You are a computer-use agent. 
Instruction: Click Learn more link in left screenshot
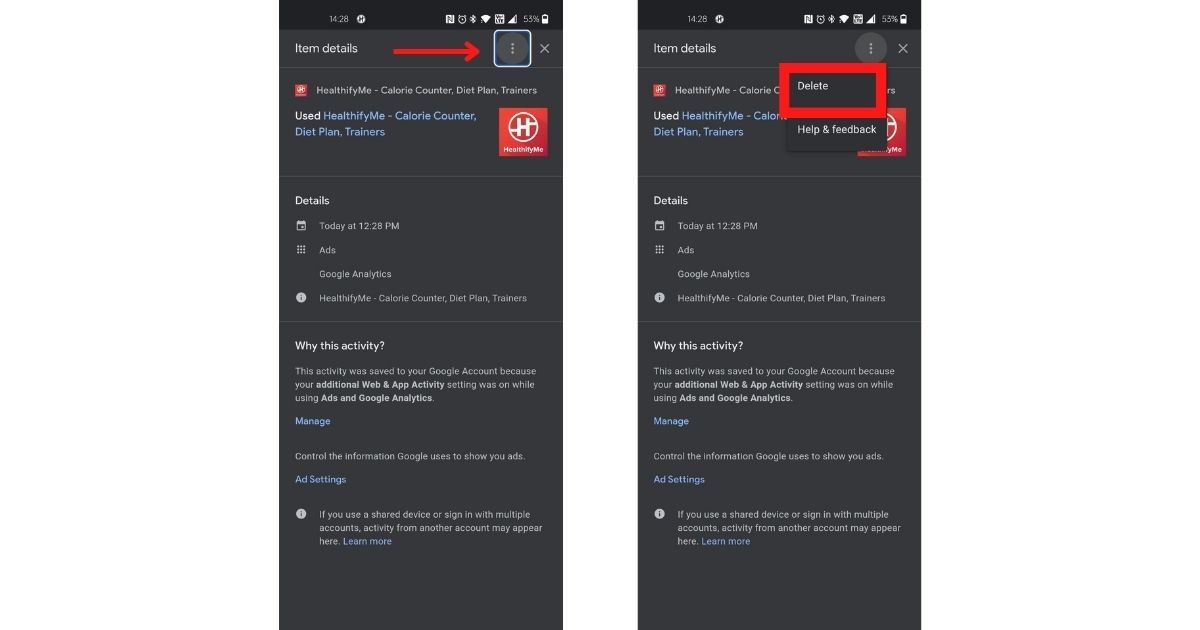click(x=367, y=541)
